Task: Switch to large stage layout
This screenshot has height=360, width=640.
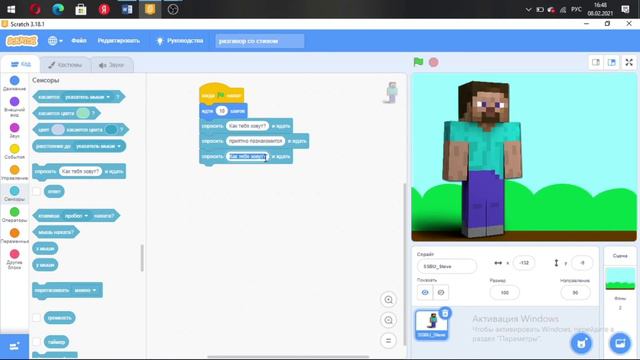Action: pos(611,62)
